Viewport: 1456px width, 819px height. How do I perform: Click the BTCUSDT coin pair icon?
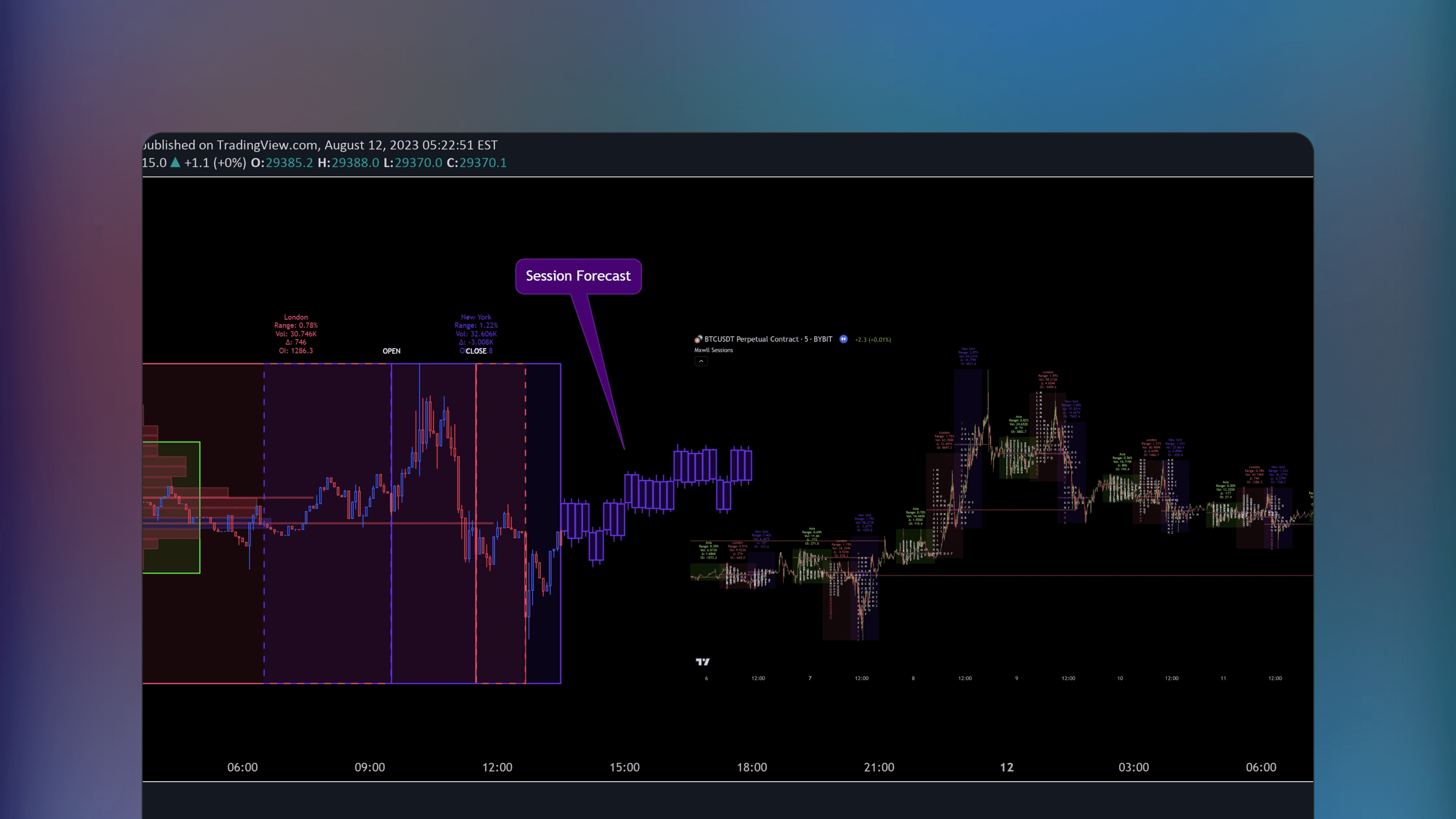[x=698, y=339]
